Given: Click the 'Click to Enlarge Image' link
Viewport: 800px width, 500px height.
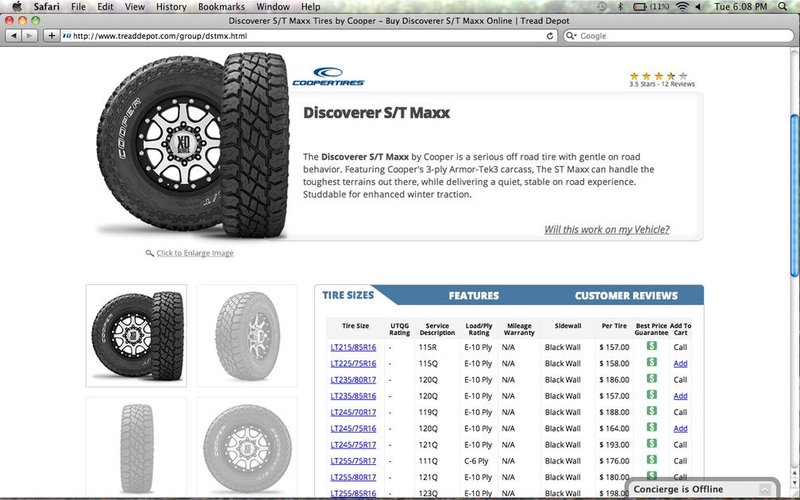Looking at the screenshot, I should point(195,253).
